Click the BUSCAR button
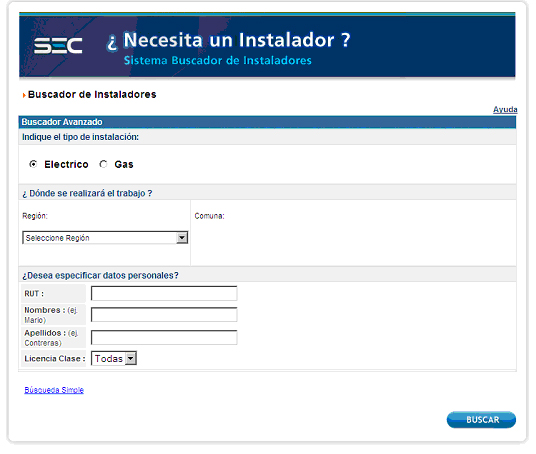The width and height of the screenshot is (536, 454). point(481,419)
